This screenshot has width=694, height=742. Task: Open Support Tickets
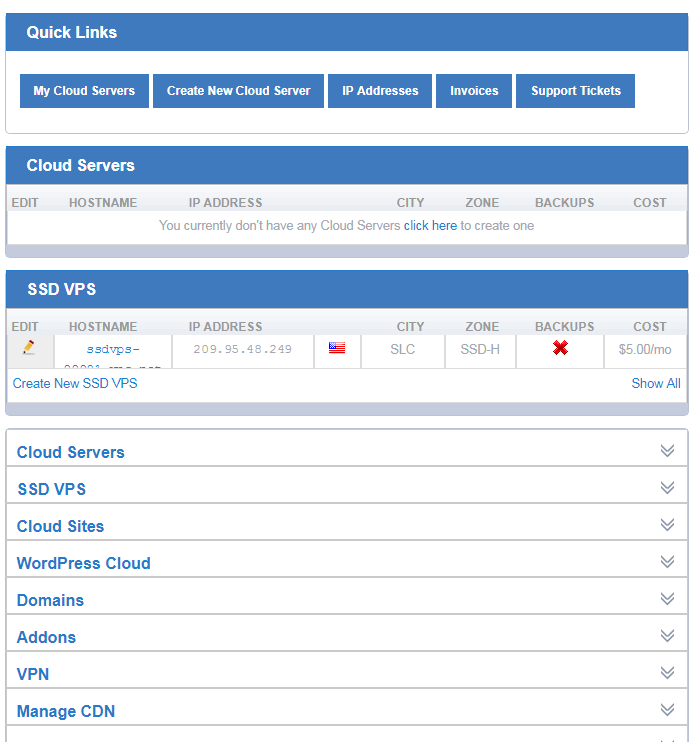tap(575, 91)
